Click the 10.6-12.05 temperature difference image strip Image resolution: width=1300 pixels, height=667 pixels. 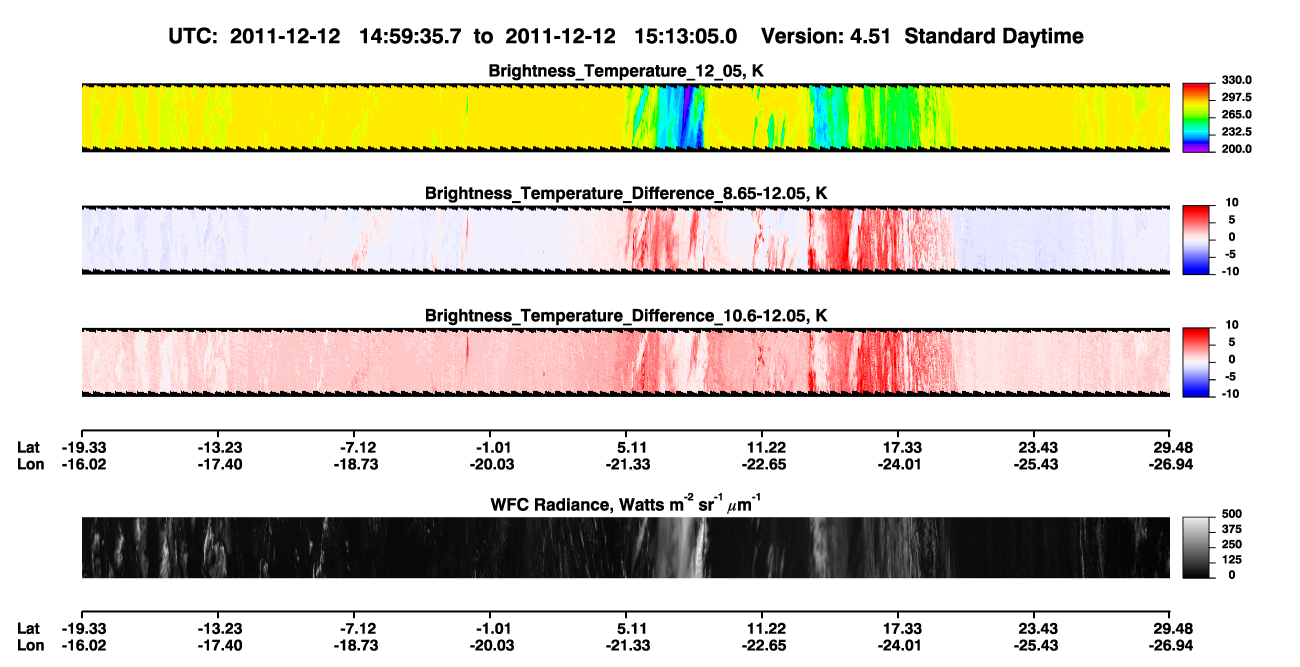(x=625, y=361)
